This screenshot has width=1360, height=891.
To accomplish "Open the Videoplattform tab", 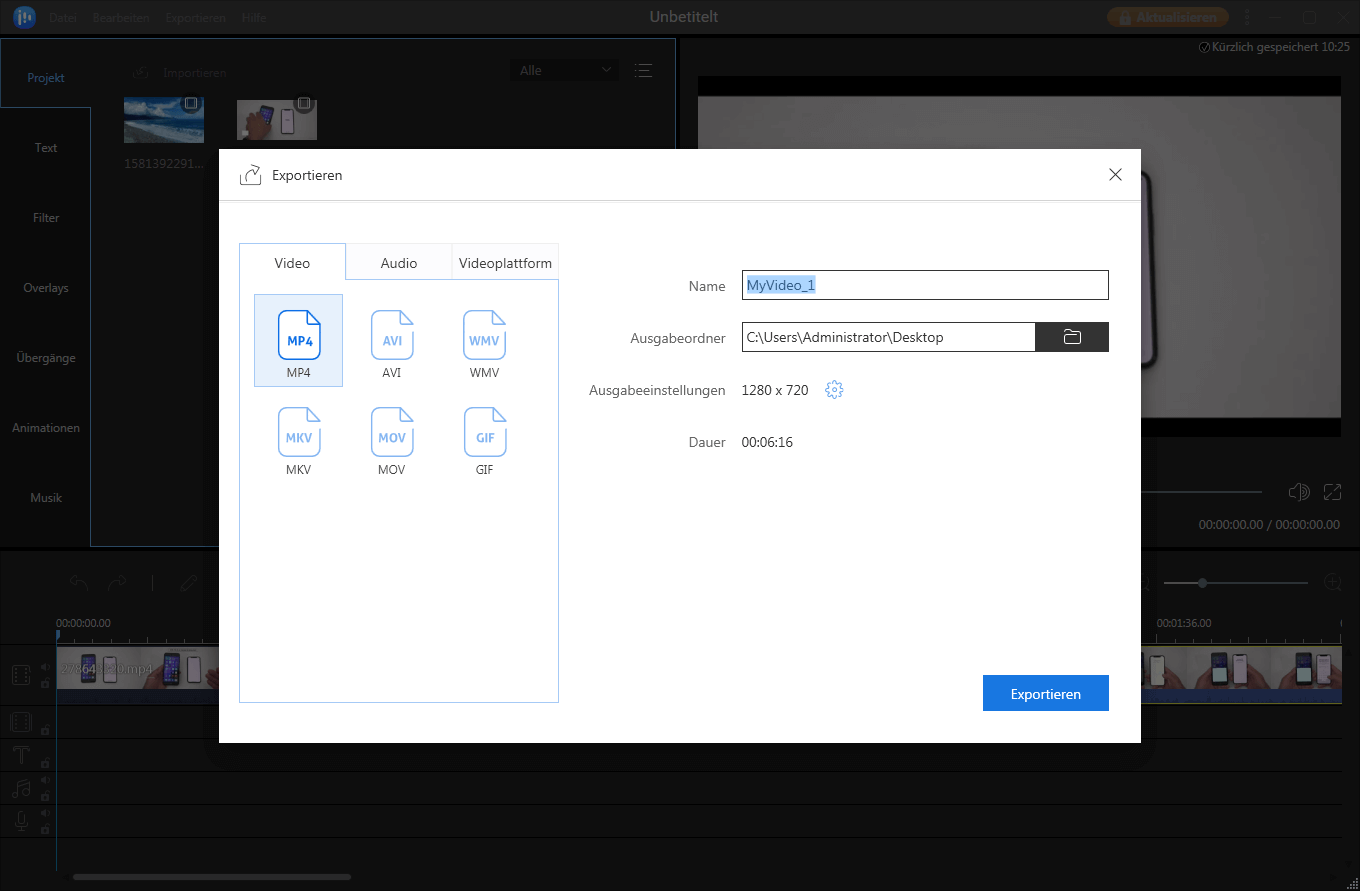I will point(505,263).
